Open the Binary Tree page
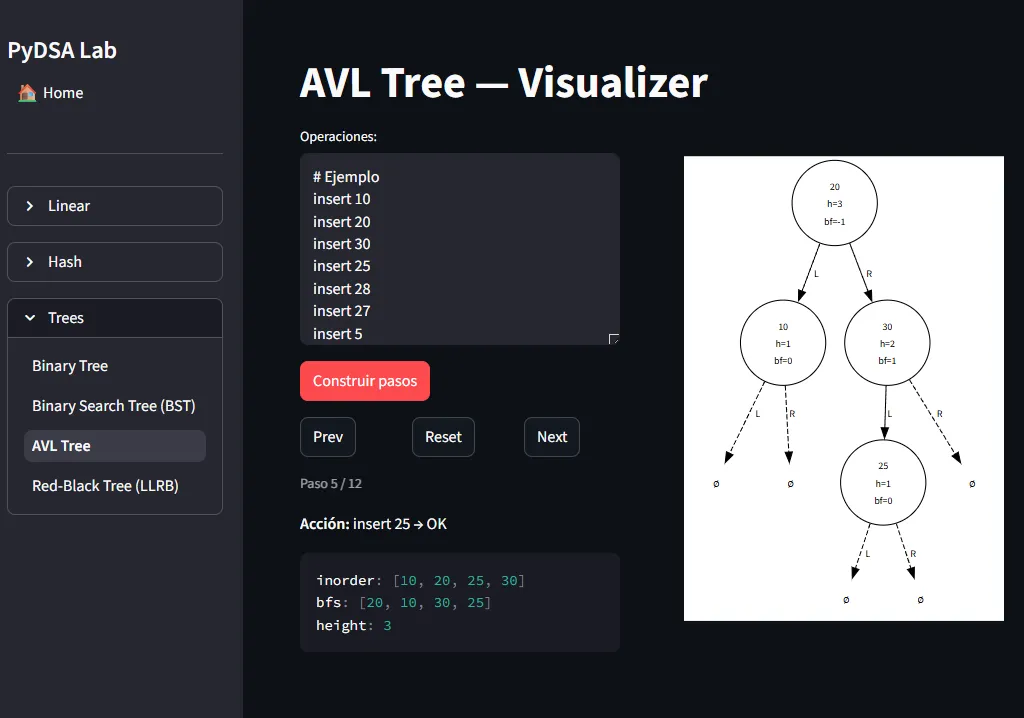1024x718 pixels. click(x=70, y=366)
